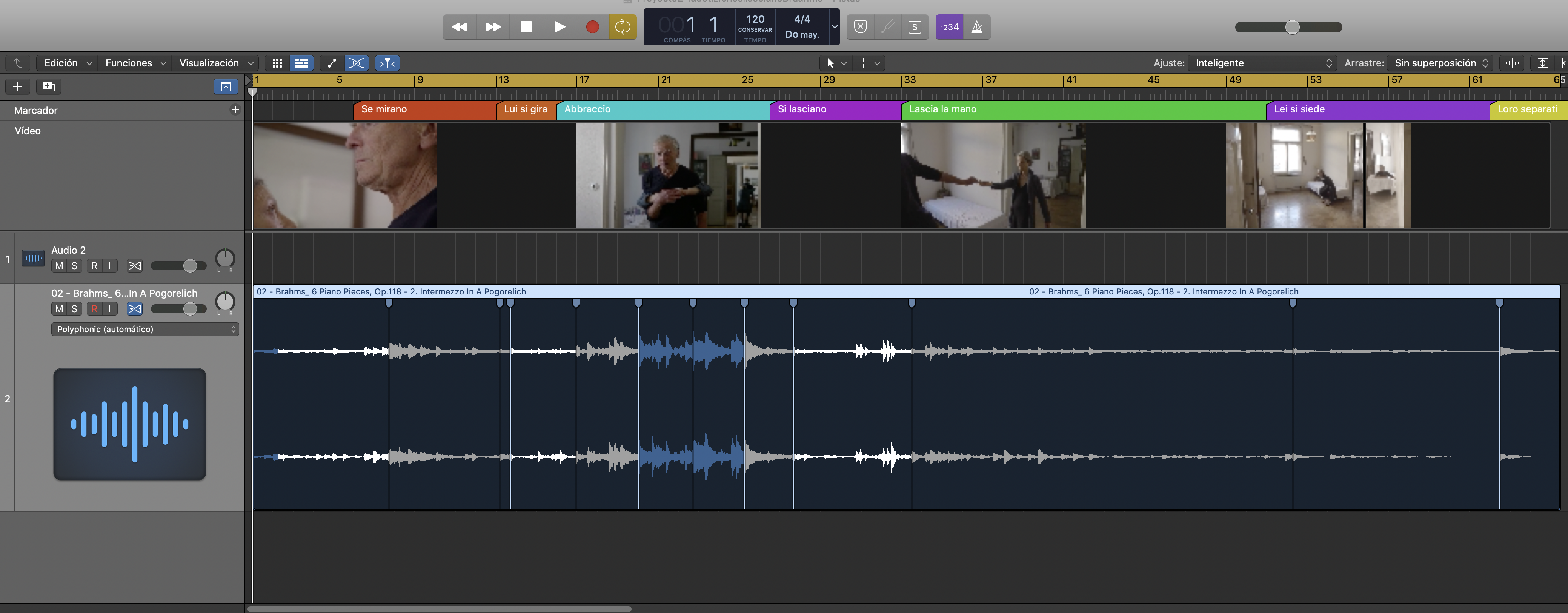Image resolution: width=1568 pixels, height=613 pixels.
Task: Click the Flex view toolbar icon
Action: (x=357, y=63)
